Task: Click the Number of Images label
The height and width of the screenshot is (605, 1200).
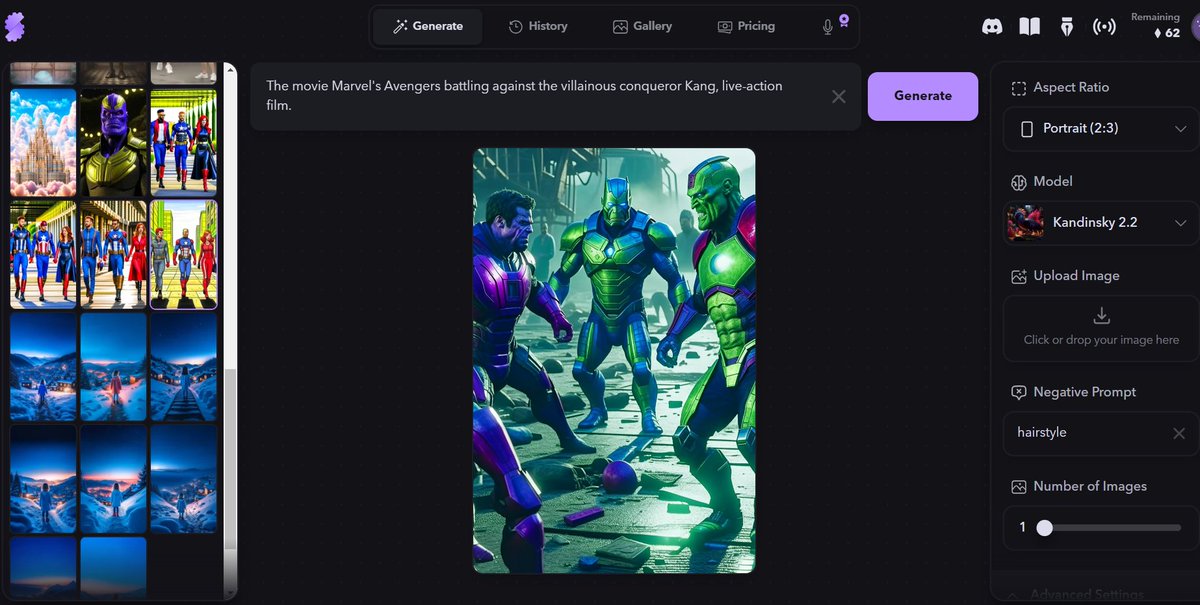Action: click(1090, 486)
